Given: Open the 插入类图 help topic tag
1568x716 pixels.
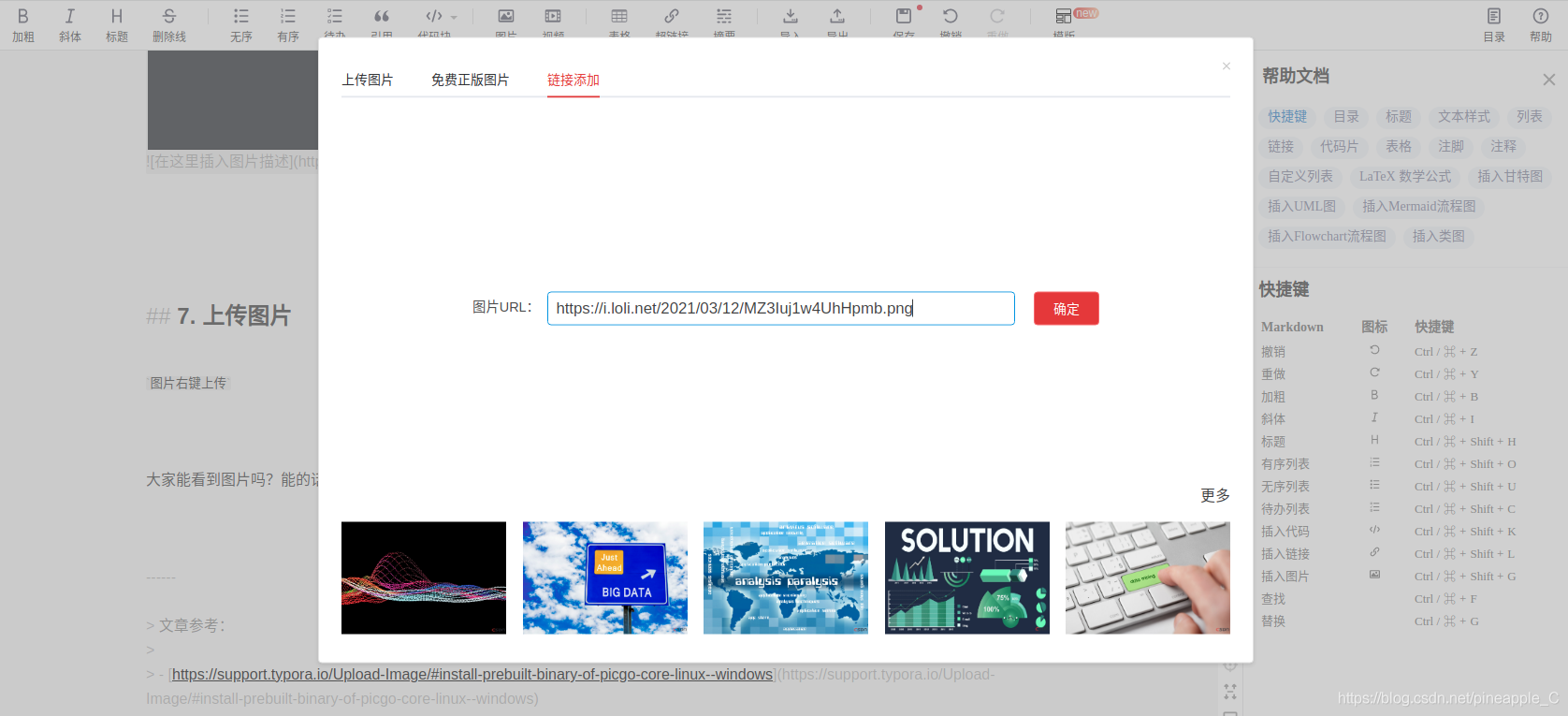Looking at the screenshot, I should click(1439, 237).
